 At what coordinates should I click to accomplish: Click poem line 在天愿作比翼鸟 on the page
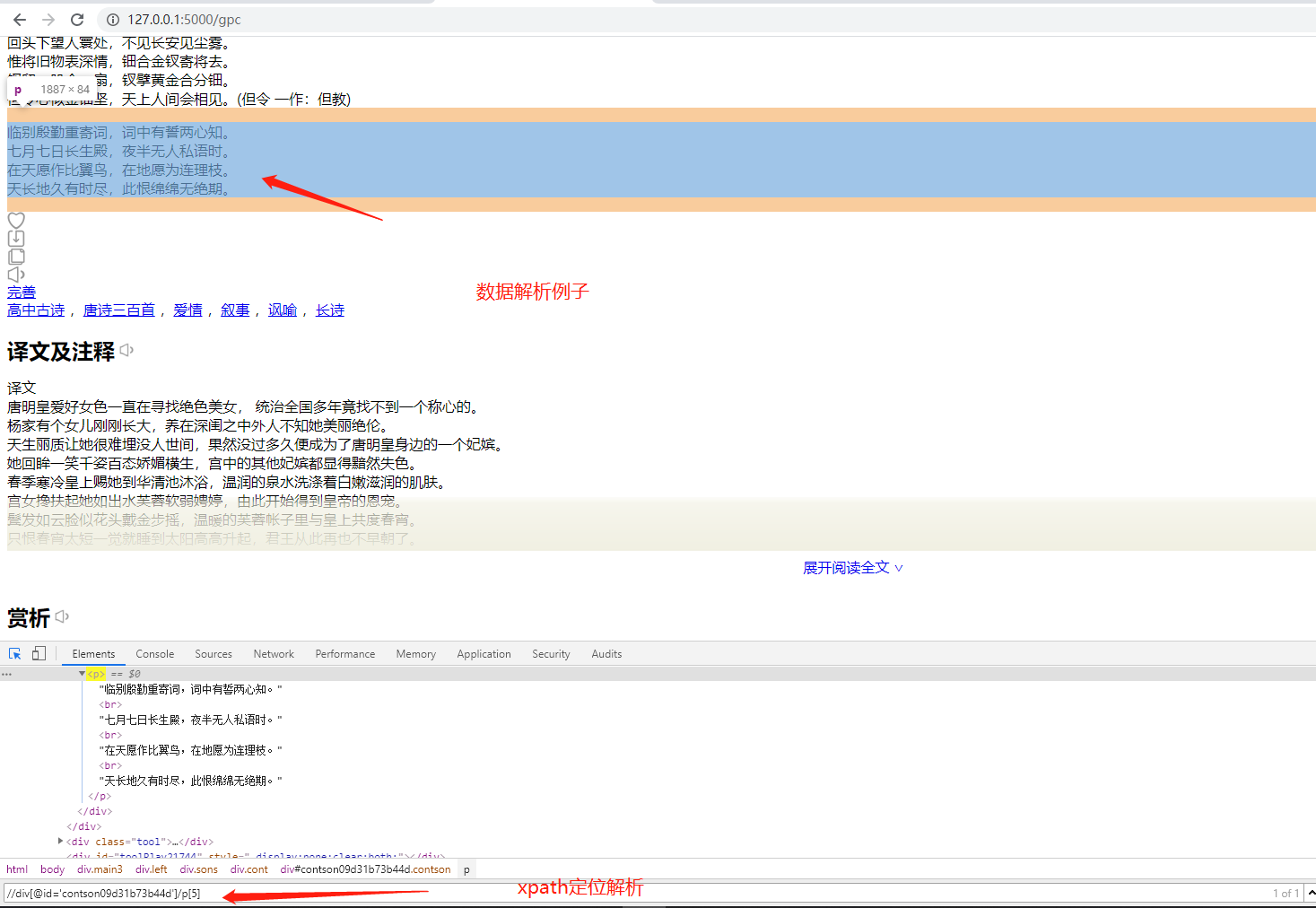(x=119, y=170)
